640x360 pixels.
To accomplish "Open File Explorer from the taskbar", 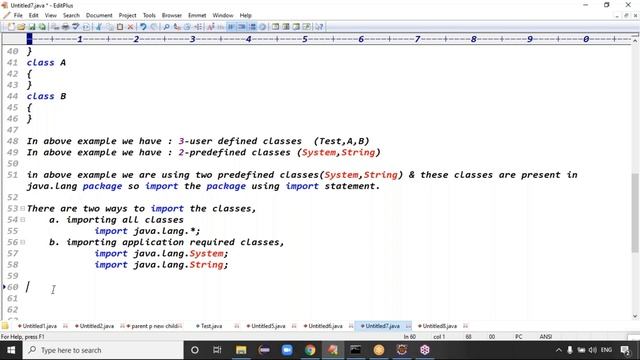I will [241, 350].
